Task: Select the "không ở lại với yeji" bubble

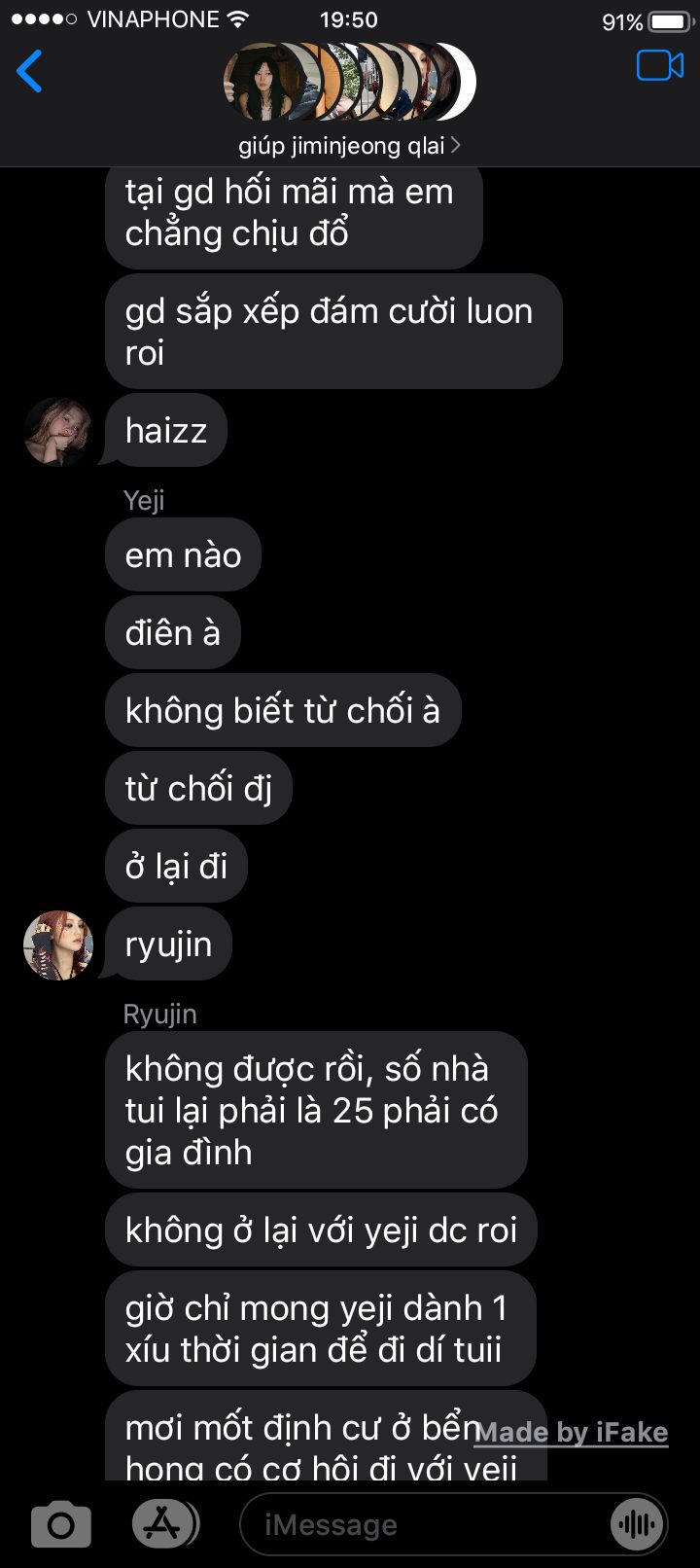Action: click(321, 1229)
